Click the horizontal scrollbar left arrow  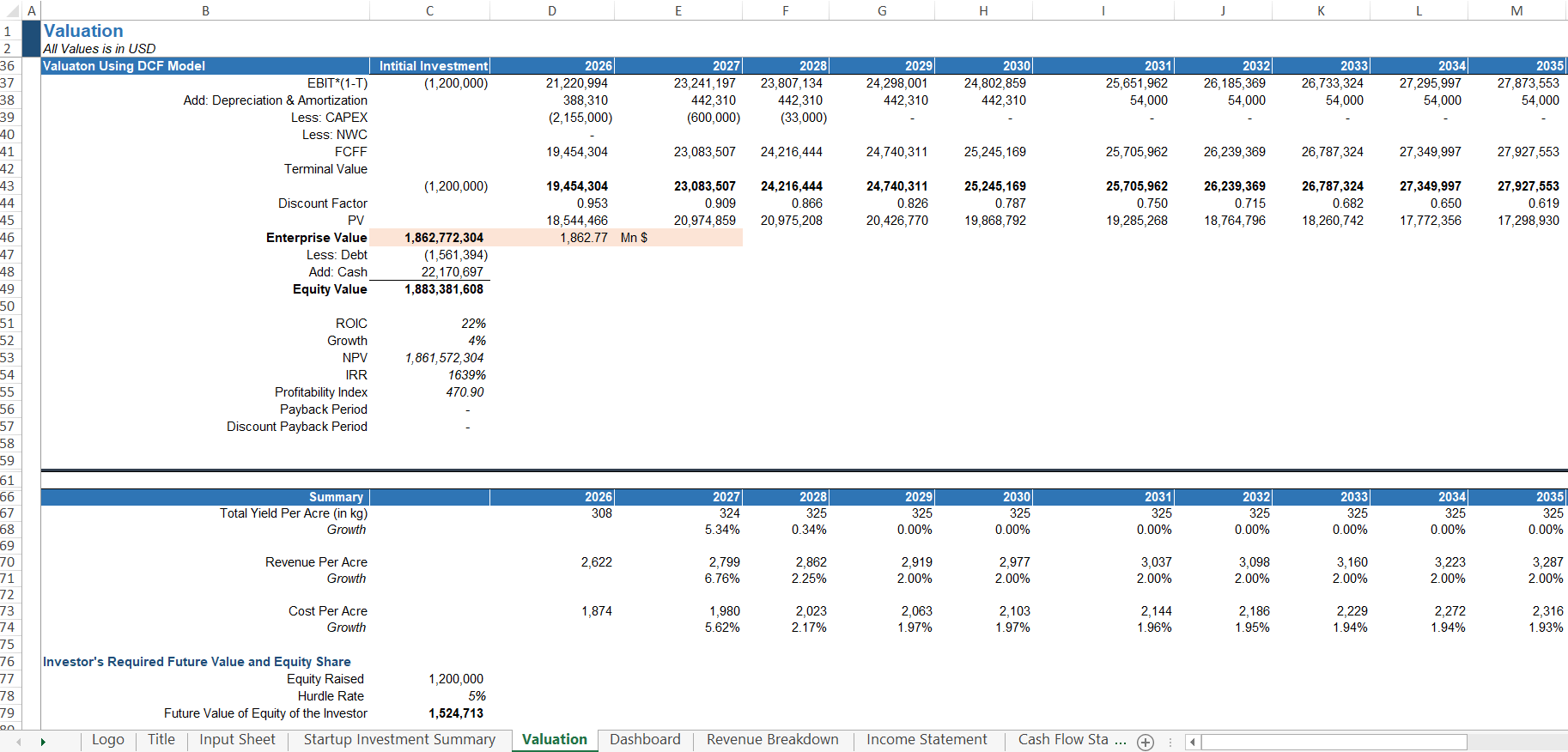coord(1192,743)
